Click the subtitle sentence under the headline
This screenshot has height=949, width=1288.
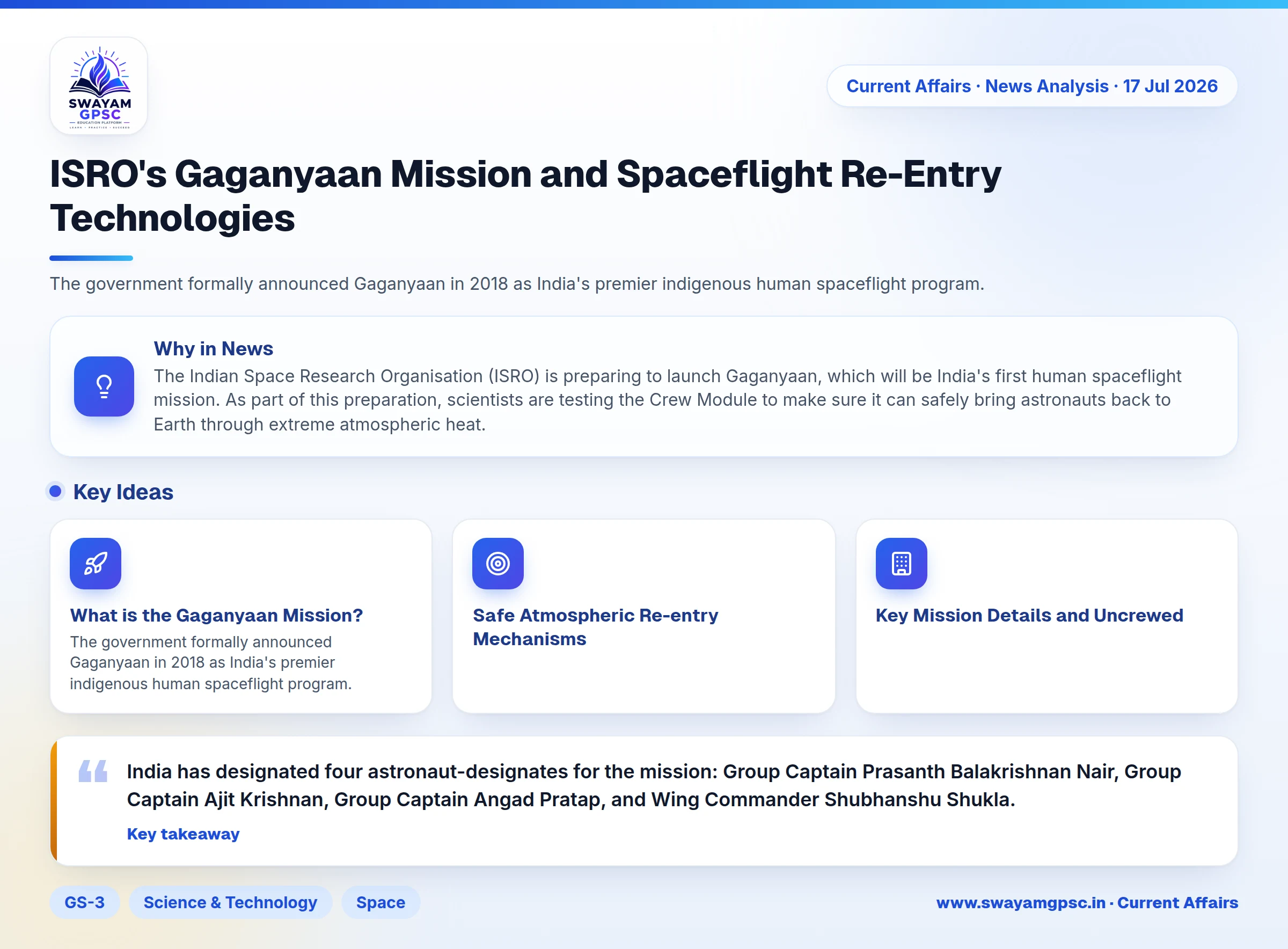pyautogui.click(x=517, y=284)
